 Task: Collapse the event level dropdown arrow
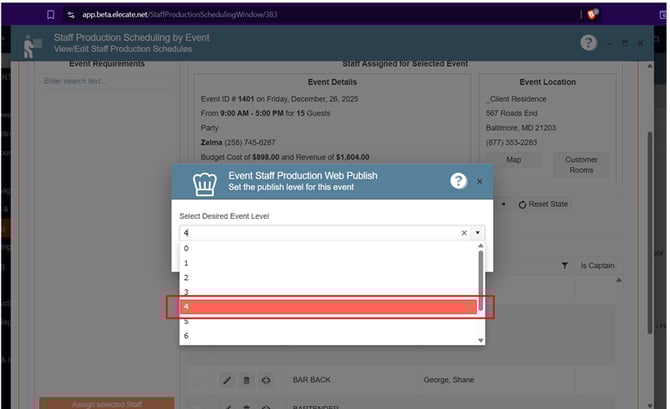tap(479, 232)
